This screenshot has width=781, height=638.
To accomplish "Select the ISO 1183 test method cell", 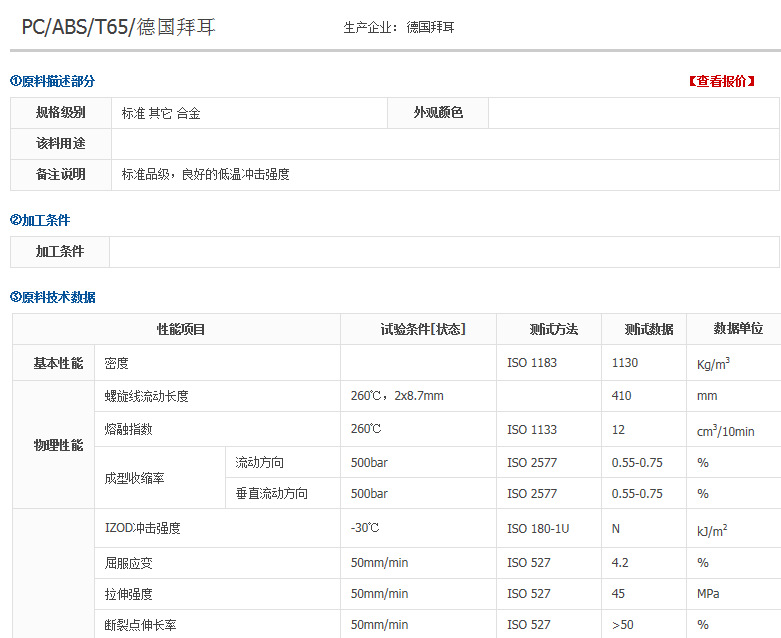I will coord(531,363).
